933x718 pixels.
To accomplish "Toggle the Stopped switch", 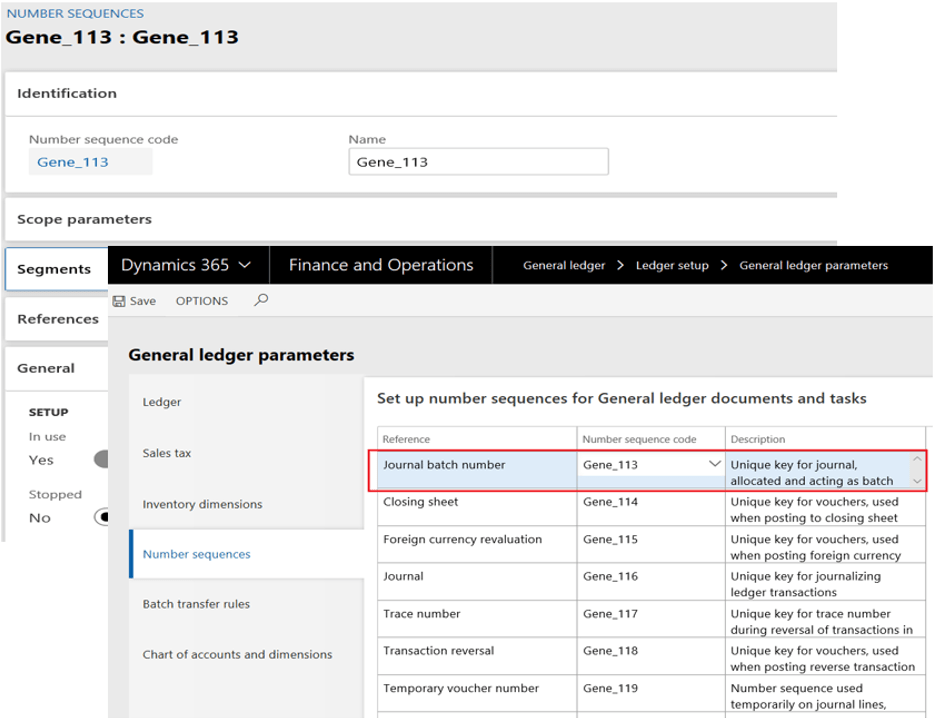I will pos(101,518).
